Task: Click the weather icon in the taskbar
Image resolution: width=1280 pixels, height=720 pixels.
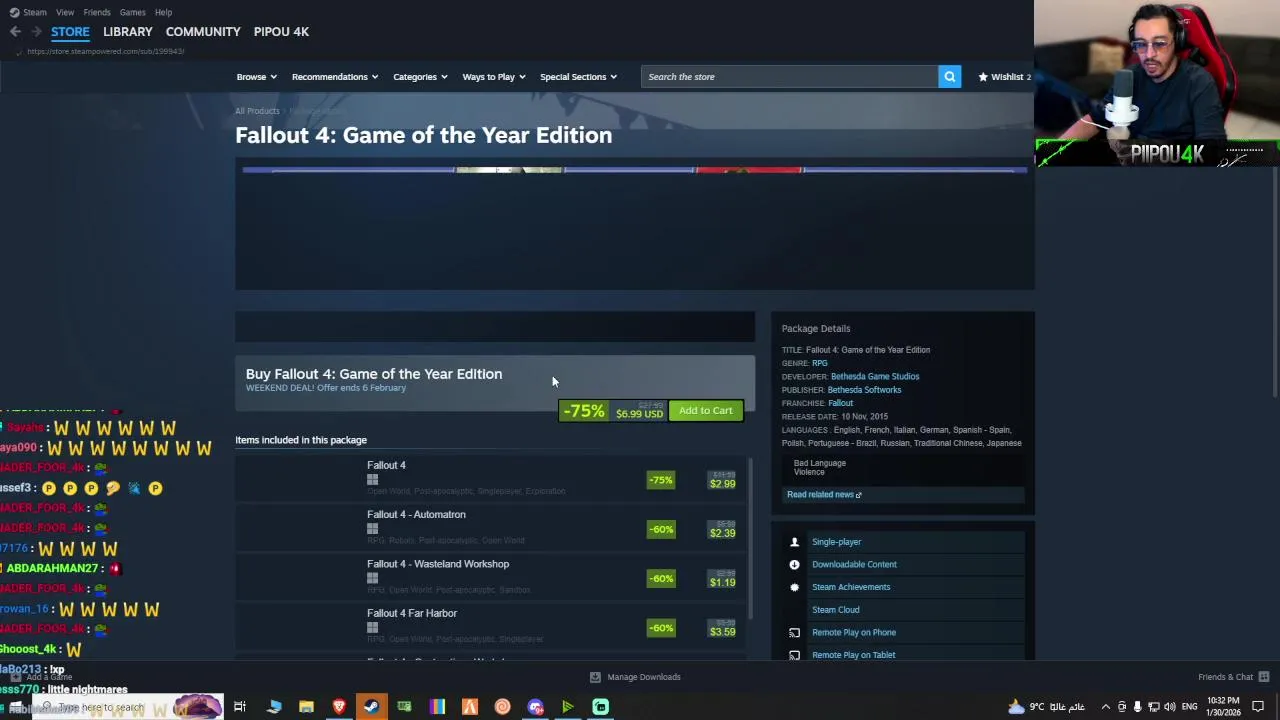Action: tap(1016, 707)
